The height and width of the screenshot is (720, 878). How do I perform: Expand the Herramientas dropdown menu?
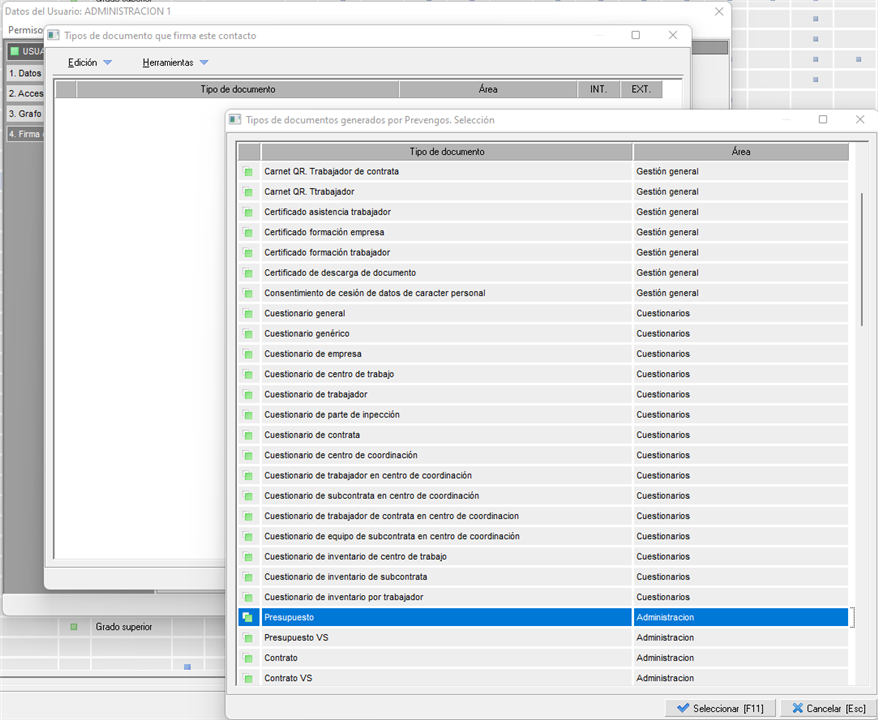[x=175, y=63]
